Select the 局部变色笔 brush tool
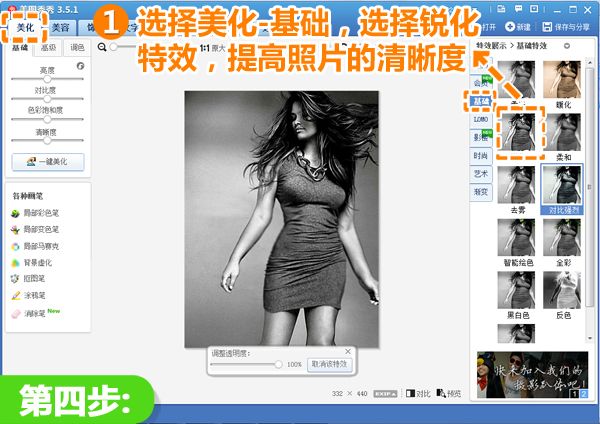The image size is (600, 424). (x=35, y=230)
